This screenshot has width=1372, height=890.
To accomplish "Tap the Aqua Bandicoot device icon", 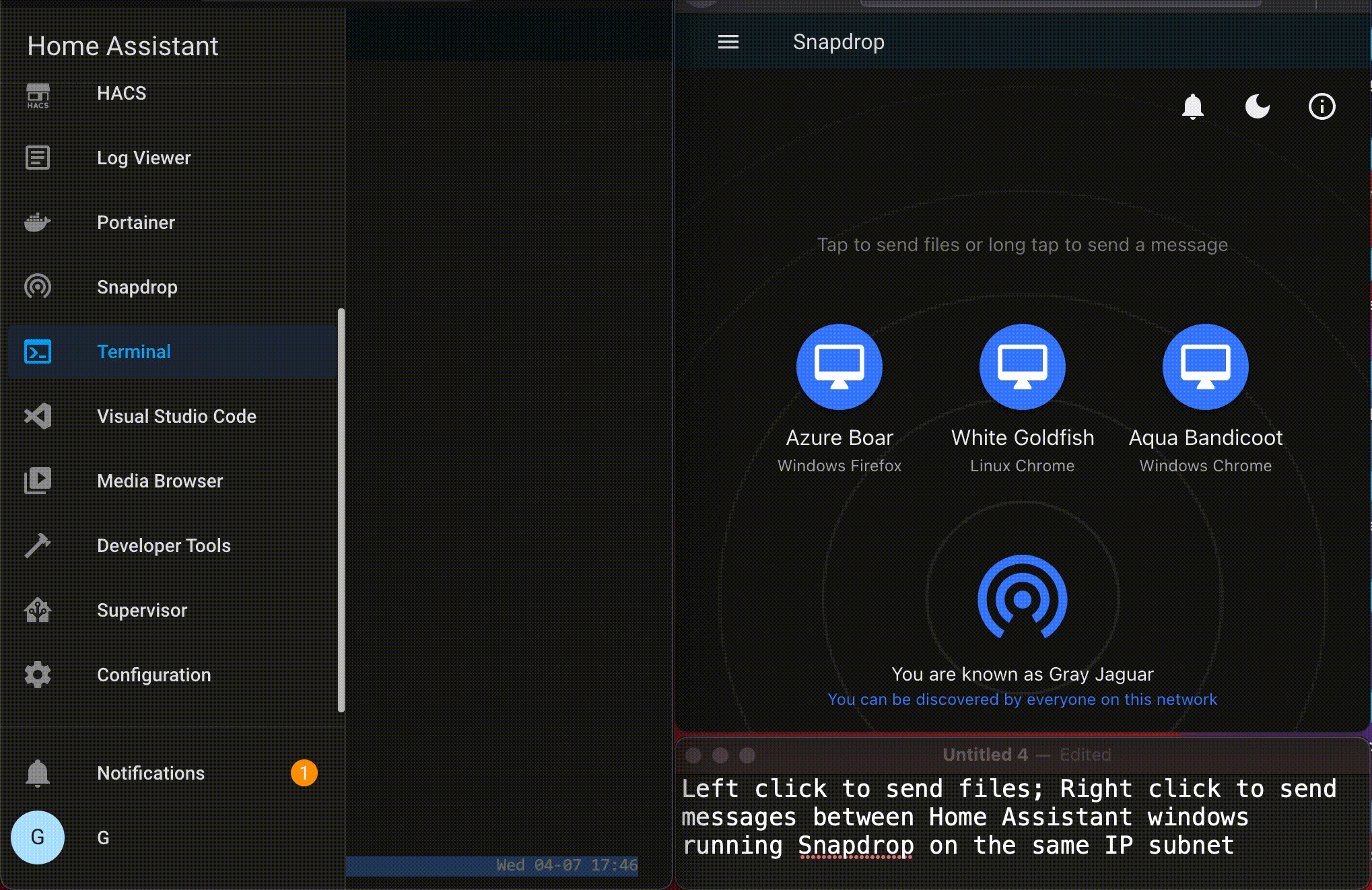I will point(1205,367).
